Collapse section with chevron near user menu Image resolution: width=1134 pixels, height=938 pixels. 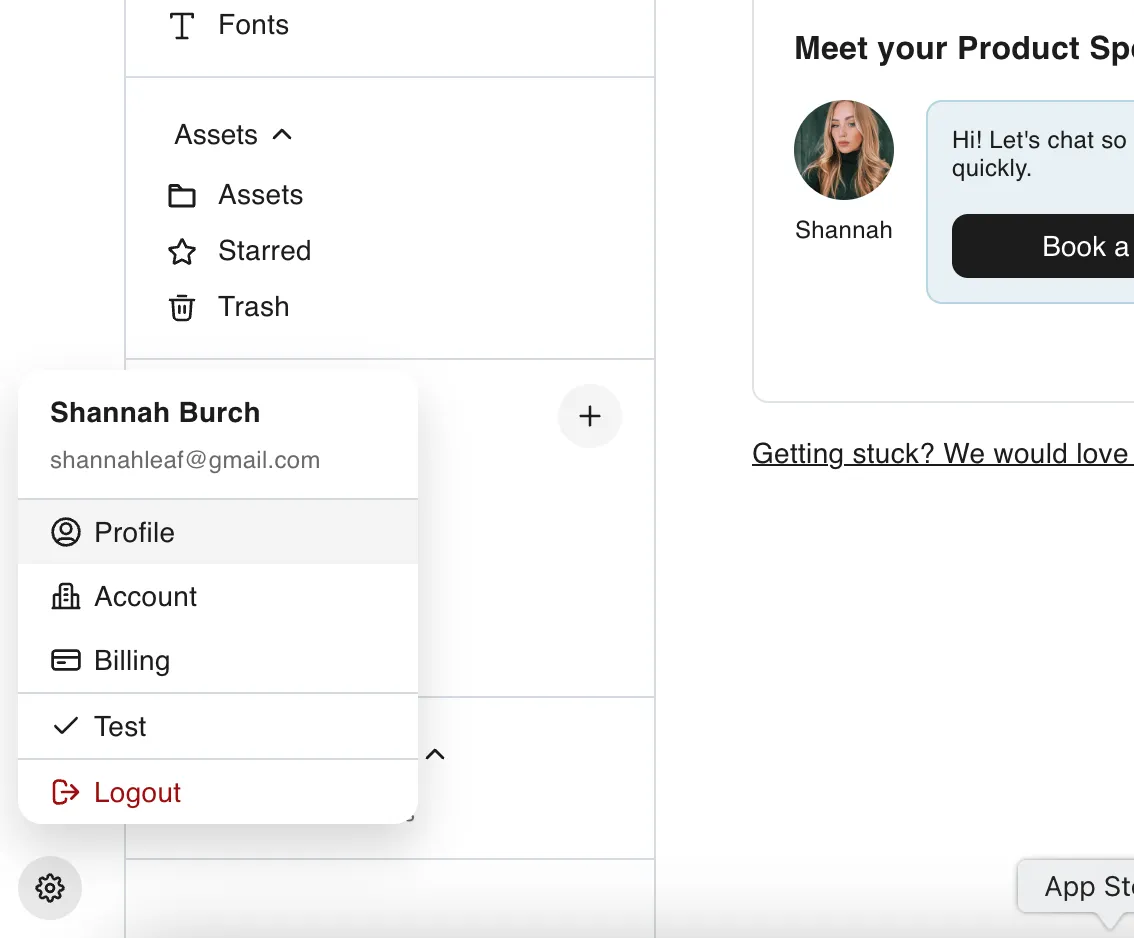(435, 754)
